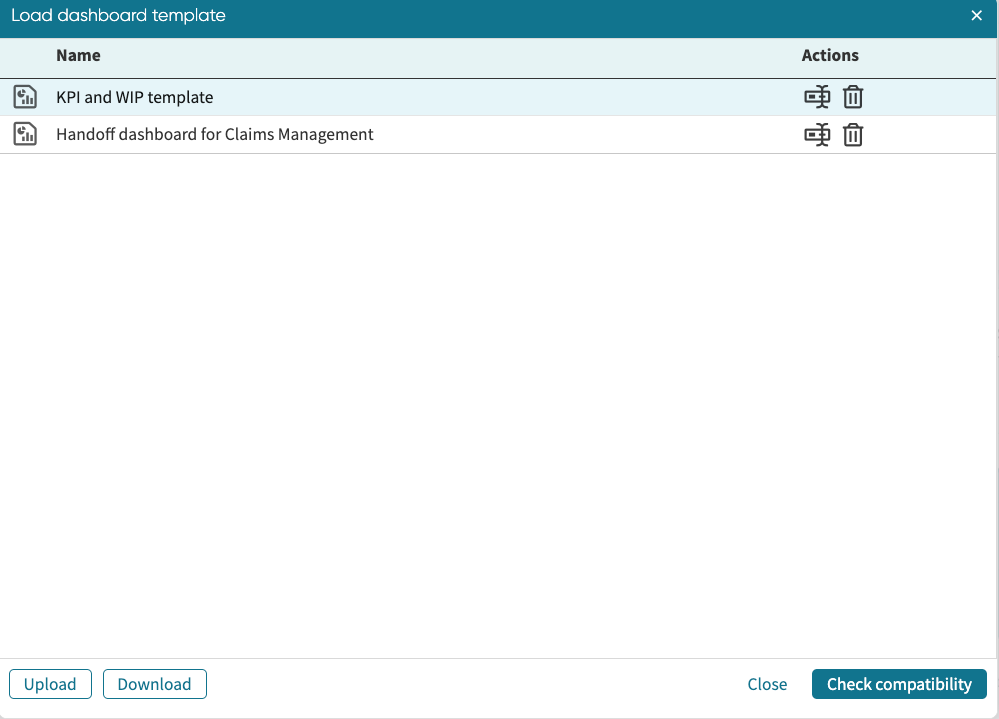Viewport: 999px width, 719px height.
Task: Click blank header space between Name and Actions
Action: [x=450, y=55]
